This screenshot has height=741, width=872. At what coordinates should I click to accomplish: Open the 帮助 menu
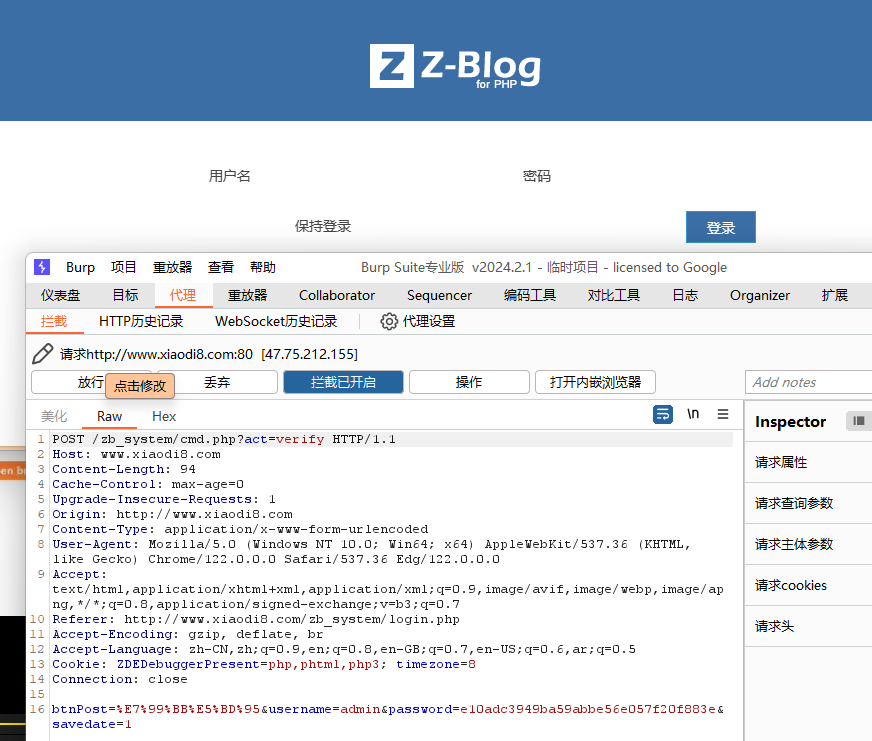coord(263,268)
